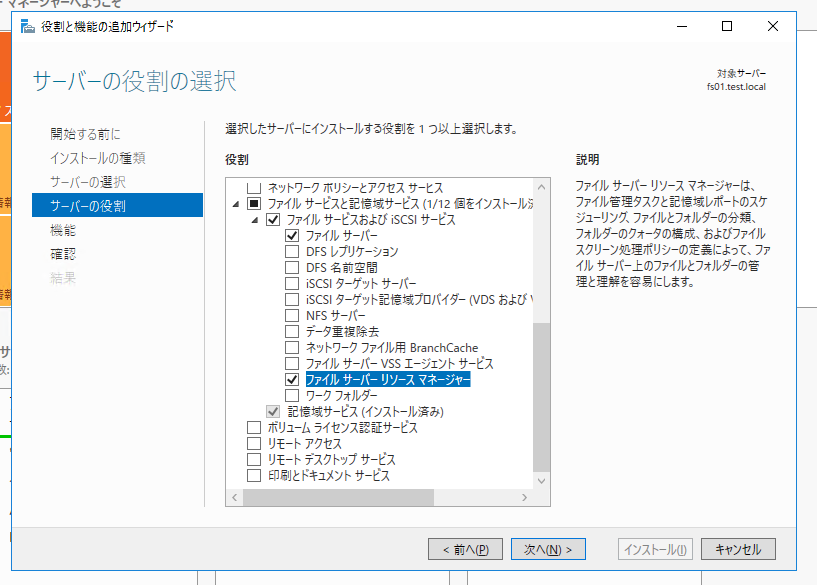Viewport: 817px width, 585px height.
Task: Open the 確認 step
Action: point(63,254)
